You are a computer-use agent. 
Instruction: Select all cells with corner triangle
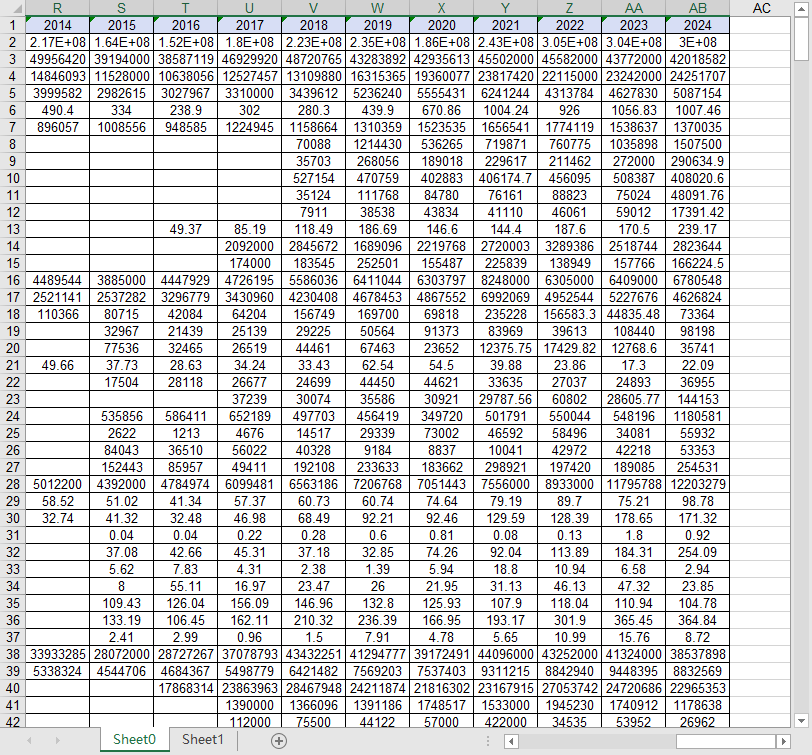coord(12,8)
